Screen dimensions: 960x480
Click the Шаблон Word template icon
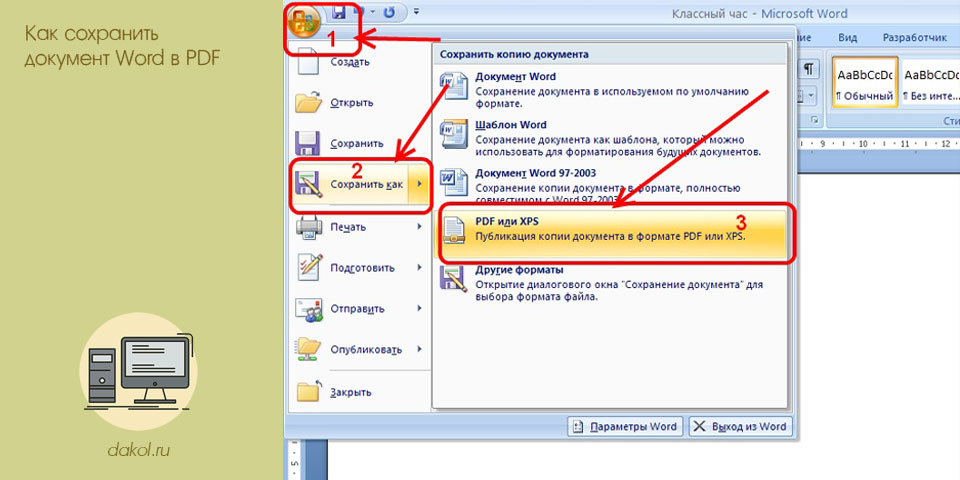tap(454, 133)
